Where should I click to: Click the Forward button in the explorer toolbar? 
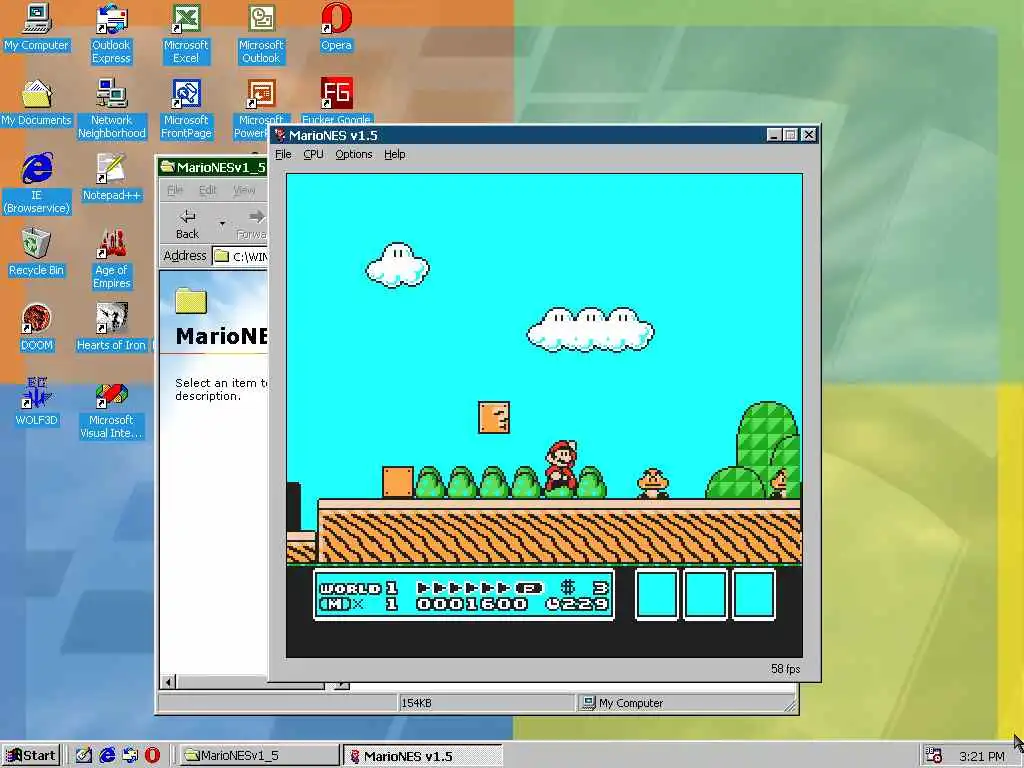(251, 225)
